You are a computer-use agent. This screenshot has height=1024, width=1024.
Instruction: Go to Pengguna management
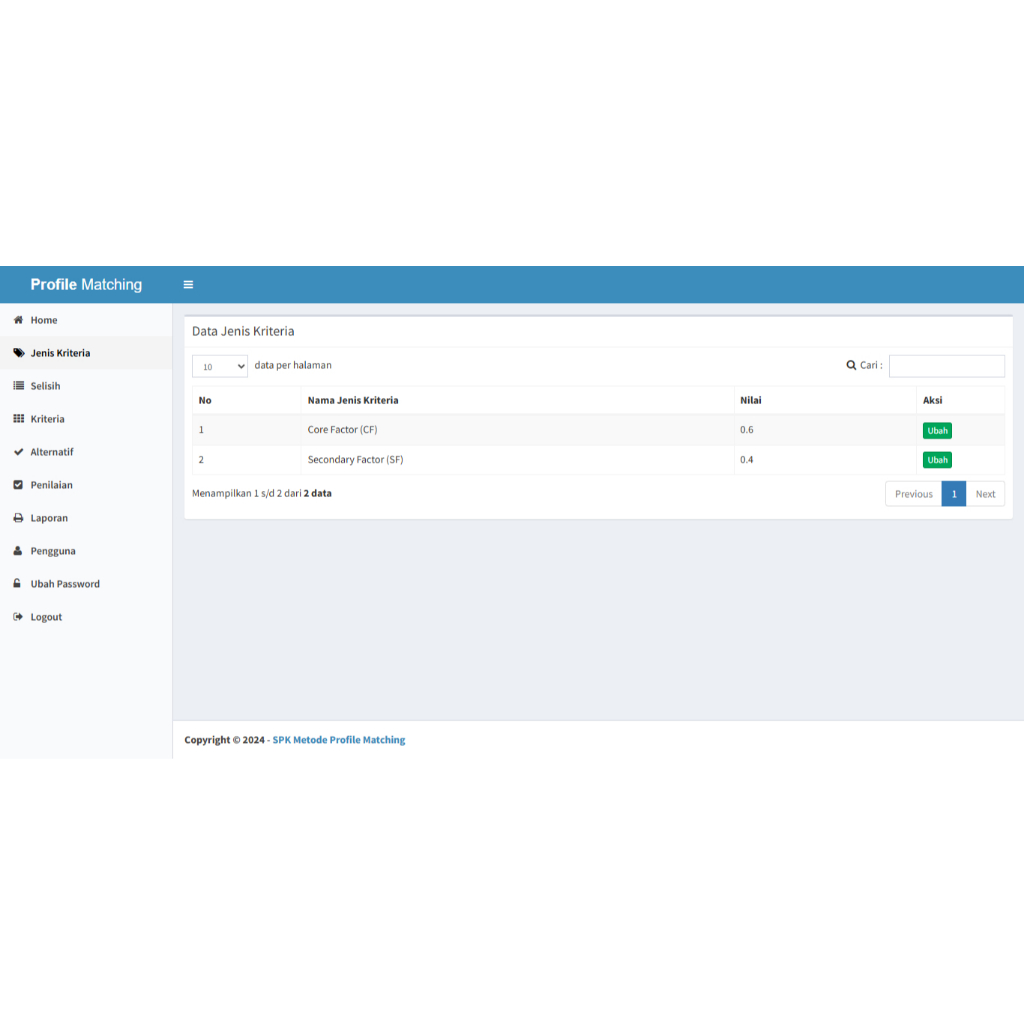tap(86, 551)
